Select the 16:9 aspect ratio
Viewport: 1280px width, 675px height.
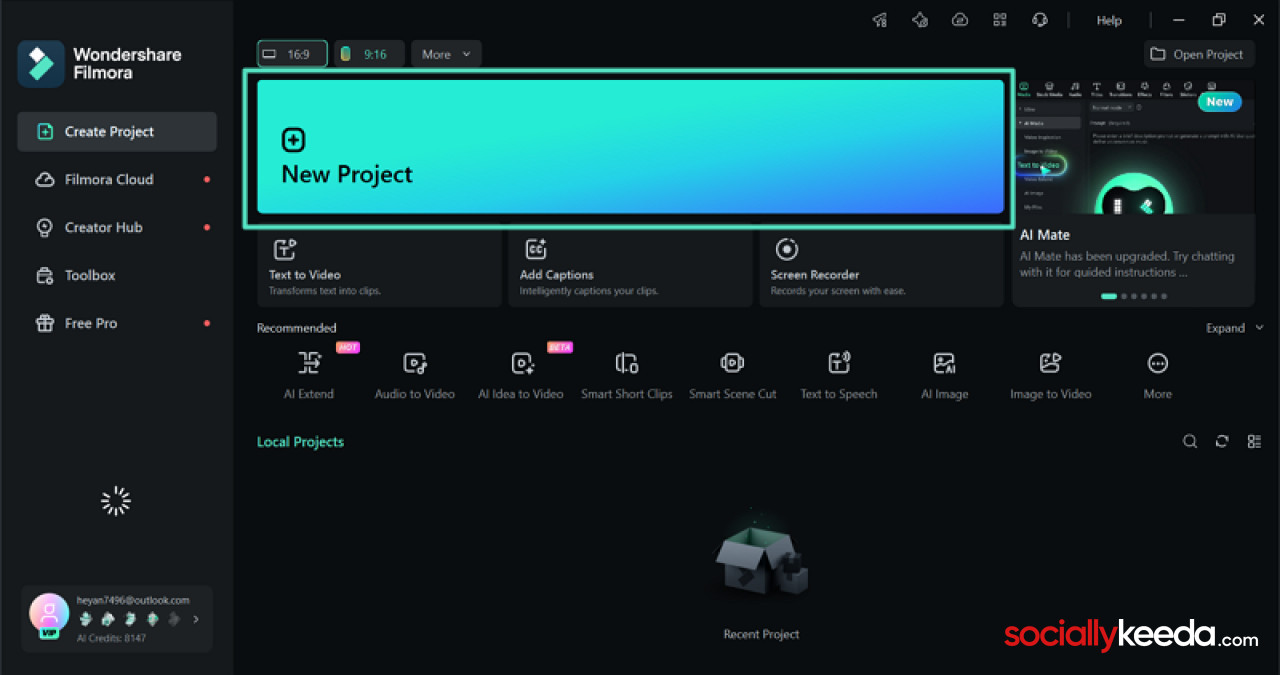click(292, 54)
